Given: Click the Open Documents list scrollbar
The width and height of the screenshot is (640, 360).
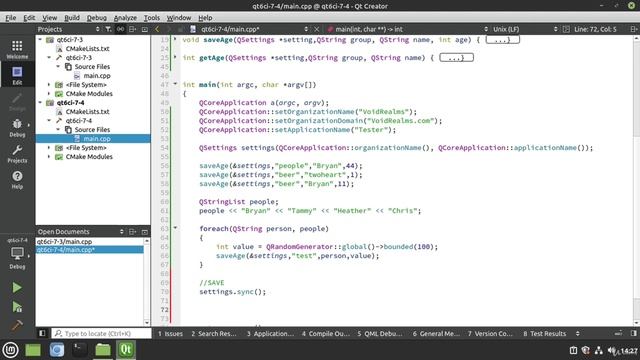Looking at the screenshot, I should point(147,282).
